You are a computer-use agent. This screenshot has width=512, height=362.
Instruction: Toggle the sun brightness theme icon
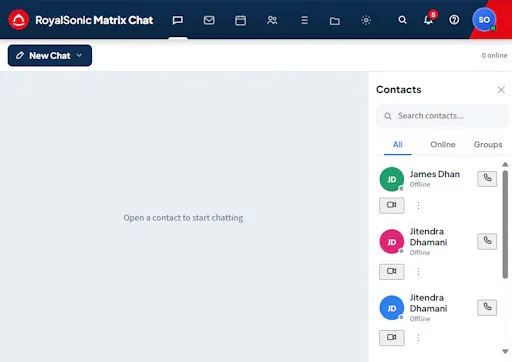(x=366, y=20)
